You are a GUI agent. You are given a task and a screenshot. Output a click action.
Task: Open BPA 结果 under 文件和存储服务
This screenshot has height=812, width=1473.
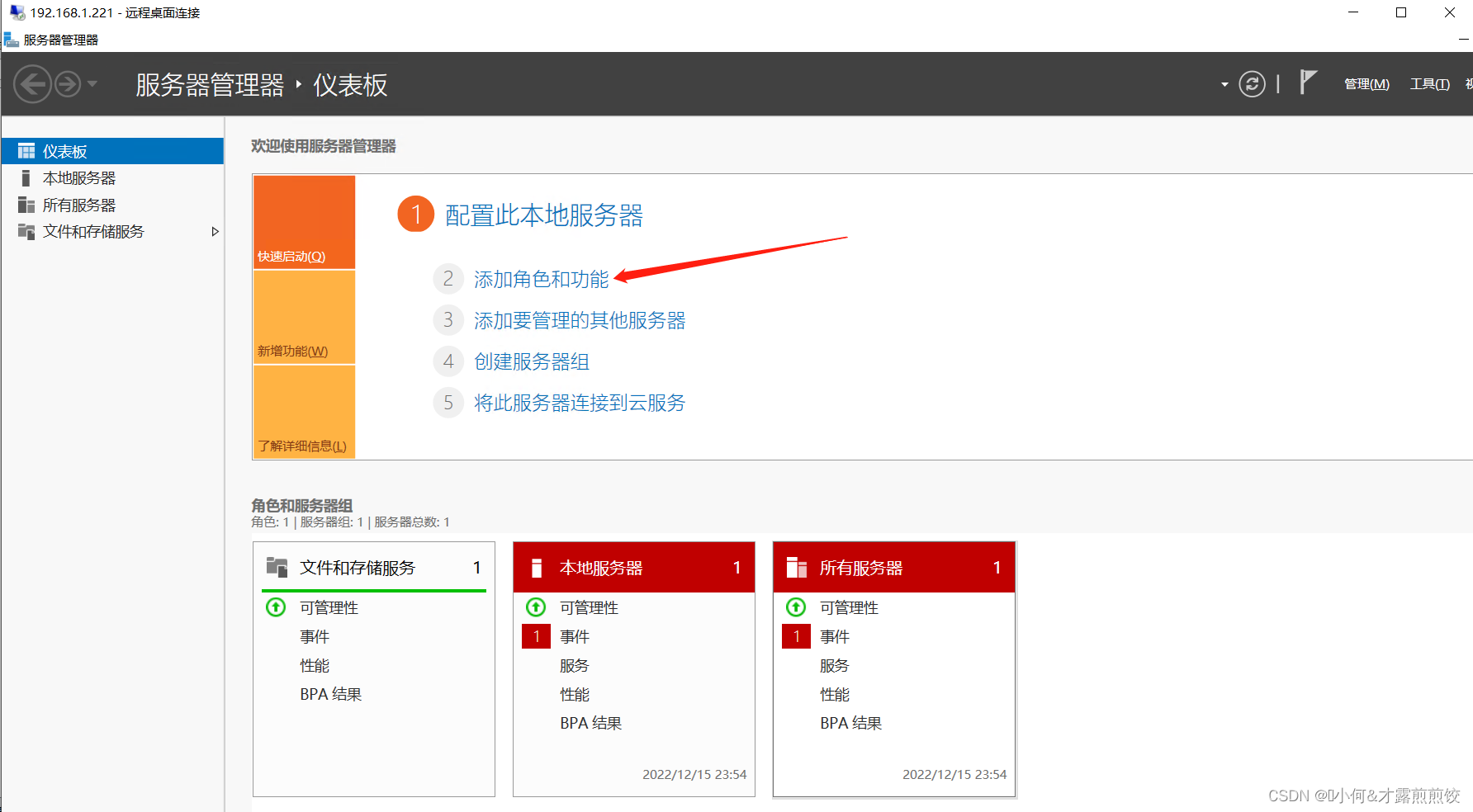tap(331, 695)
